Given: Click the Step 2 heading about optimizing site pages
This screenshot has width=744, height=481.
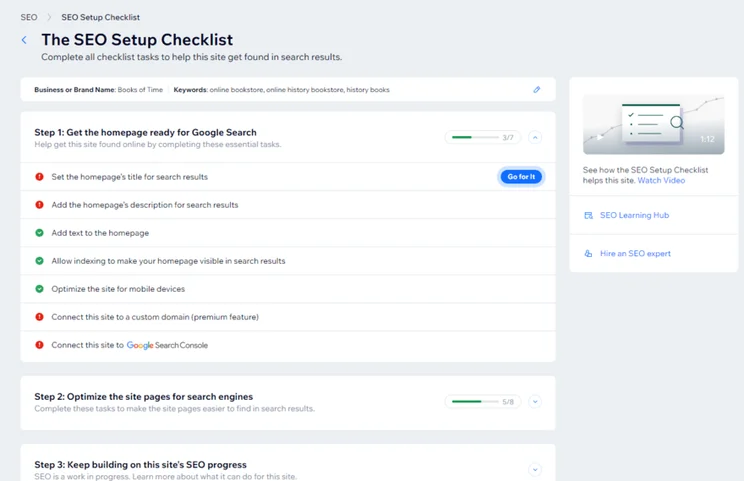Looking at the screenshot, I should click(x=143, y=397).
